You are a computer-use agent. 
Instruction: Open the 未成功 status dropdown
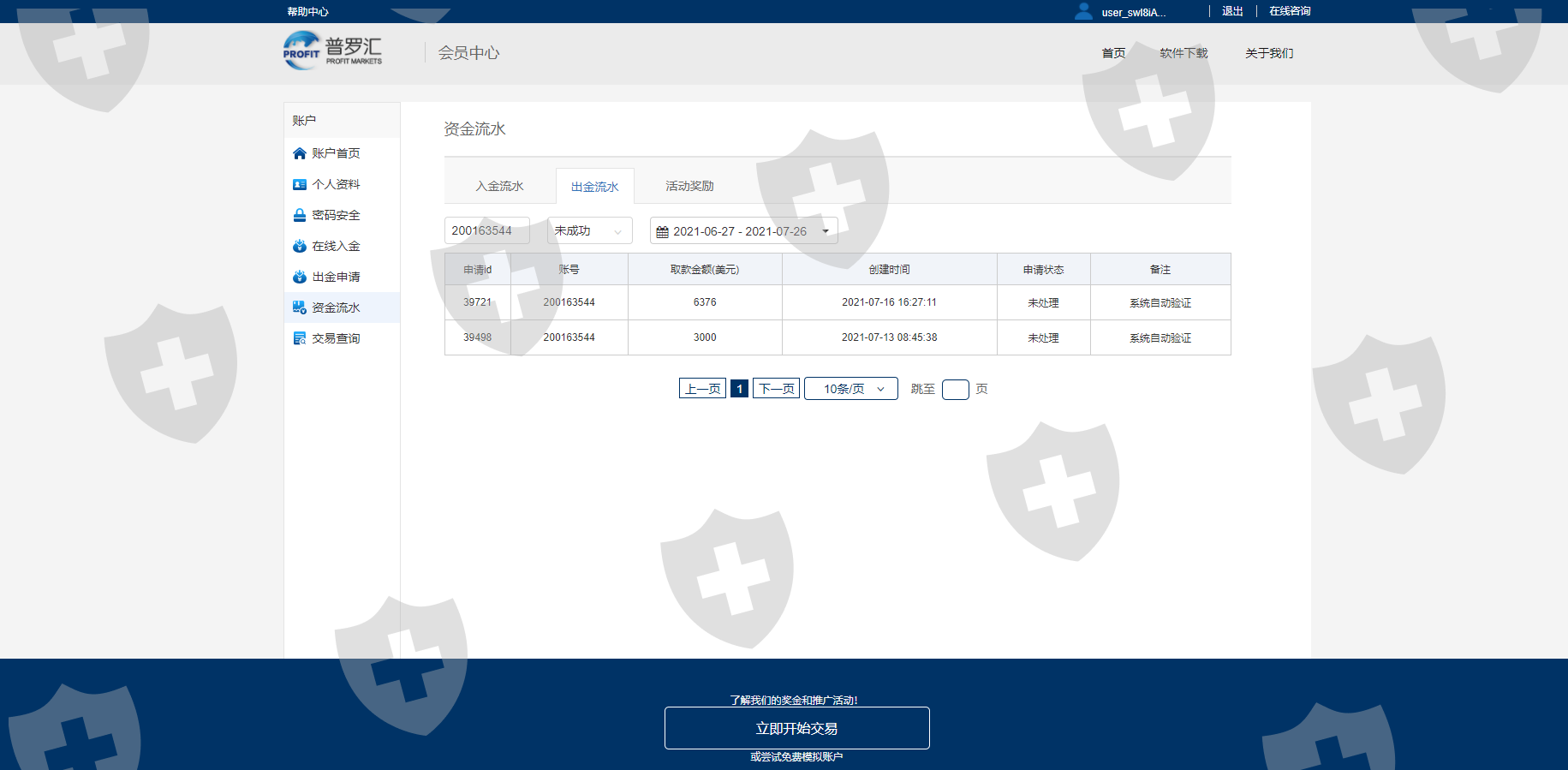click(x=589, y=230)
